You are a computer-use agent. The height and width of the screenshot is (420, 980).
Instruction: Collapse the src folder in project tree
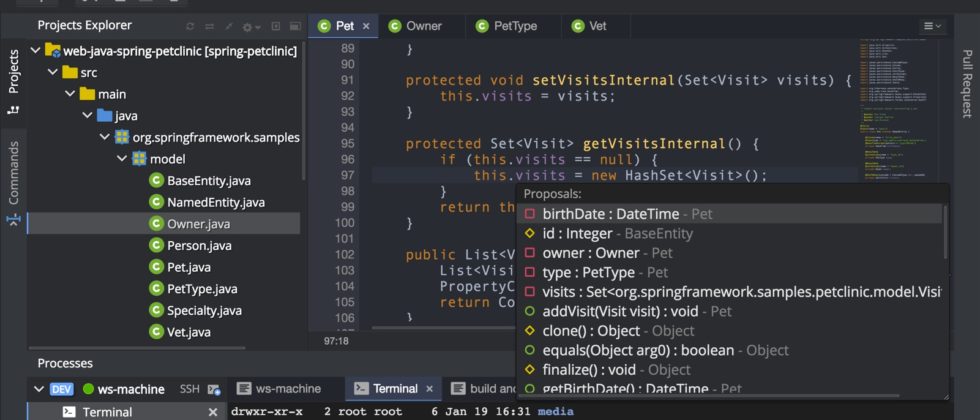point(51,72)
